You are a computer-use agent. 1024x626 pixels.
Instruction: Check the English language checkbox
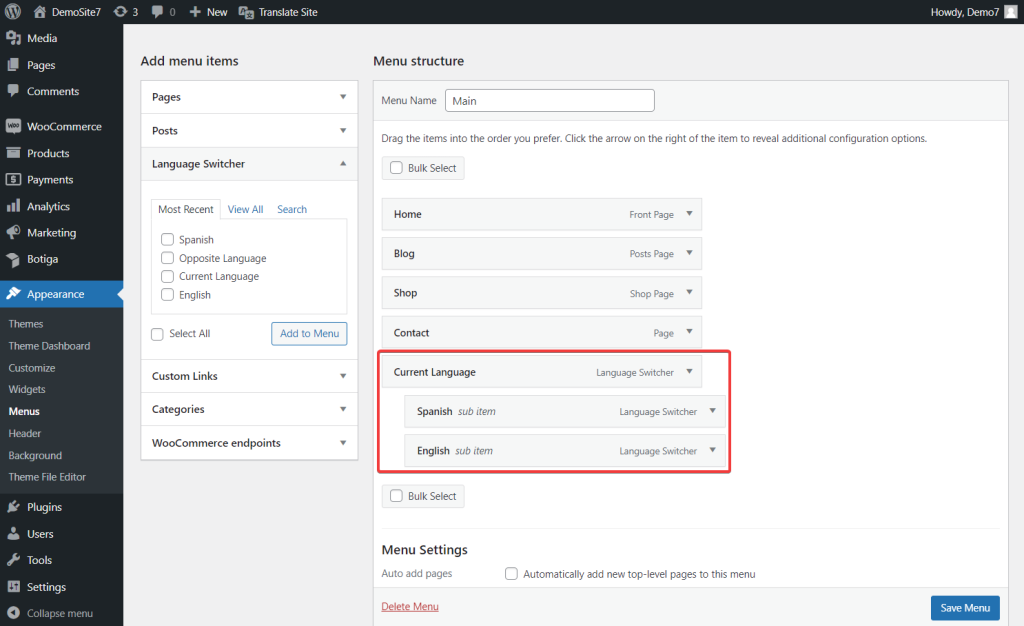pos(167,294)
